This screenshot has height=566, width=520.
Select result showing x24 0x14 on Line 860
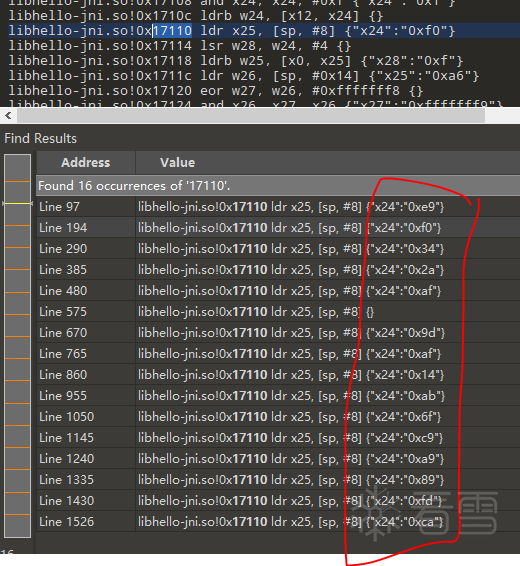278,374
